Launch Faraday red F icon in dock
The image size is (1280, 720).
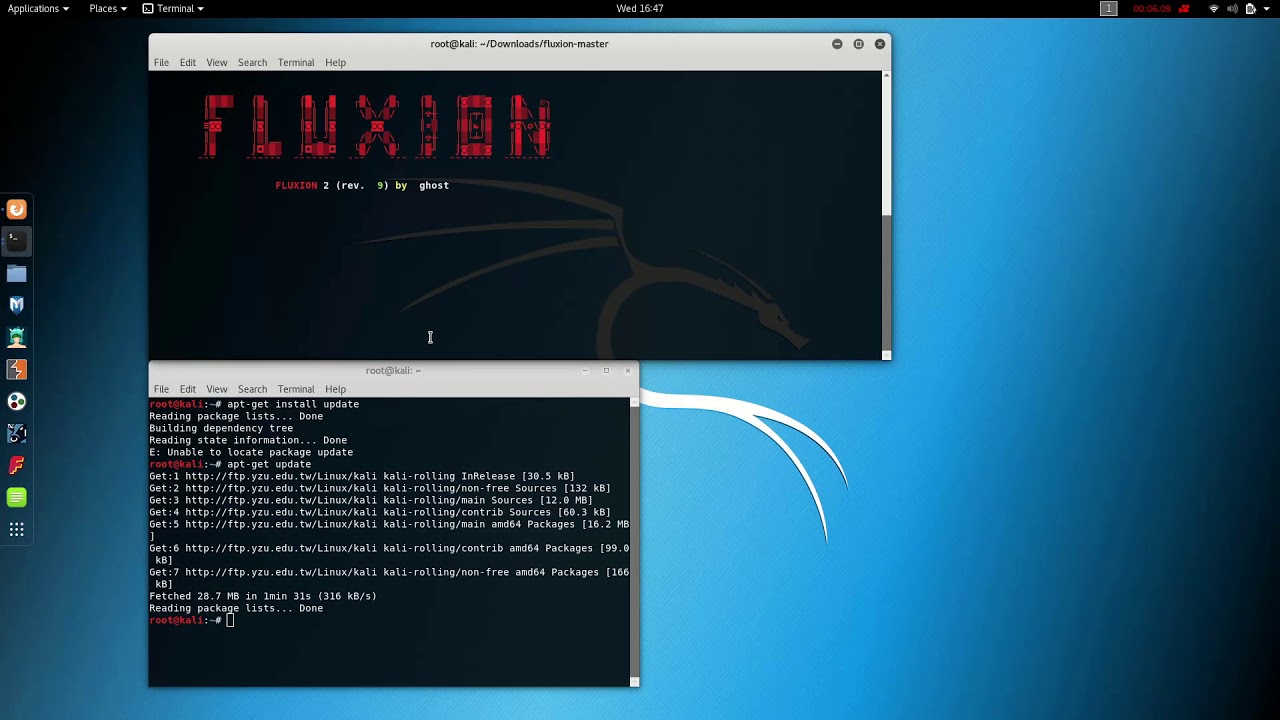pyautogui.click(x=16, y=465)
